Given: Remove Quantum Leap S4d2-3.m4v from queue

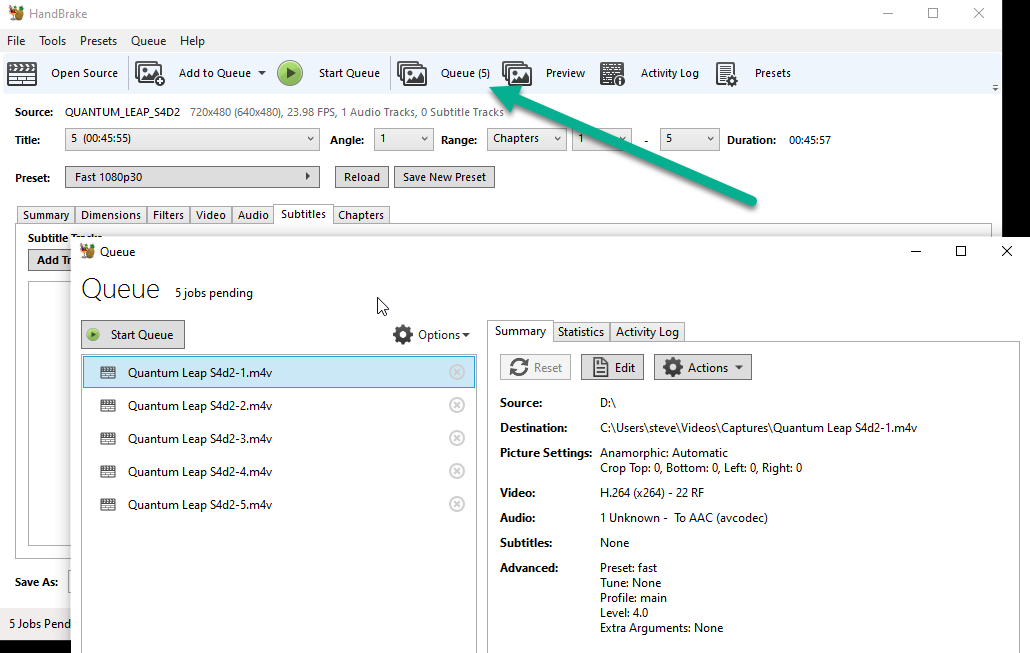Looking at the screenshot, I should point(457,438).
